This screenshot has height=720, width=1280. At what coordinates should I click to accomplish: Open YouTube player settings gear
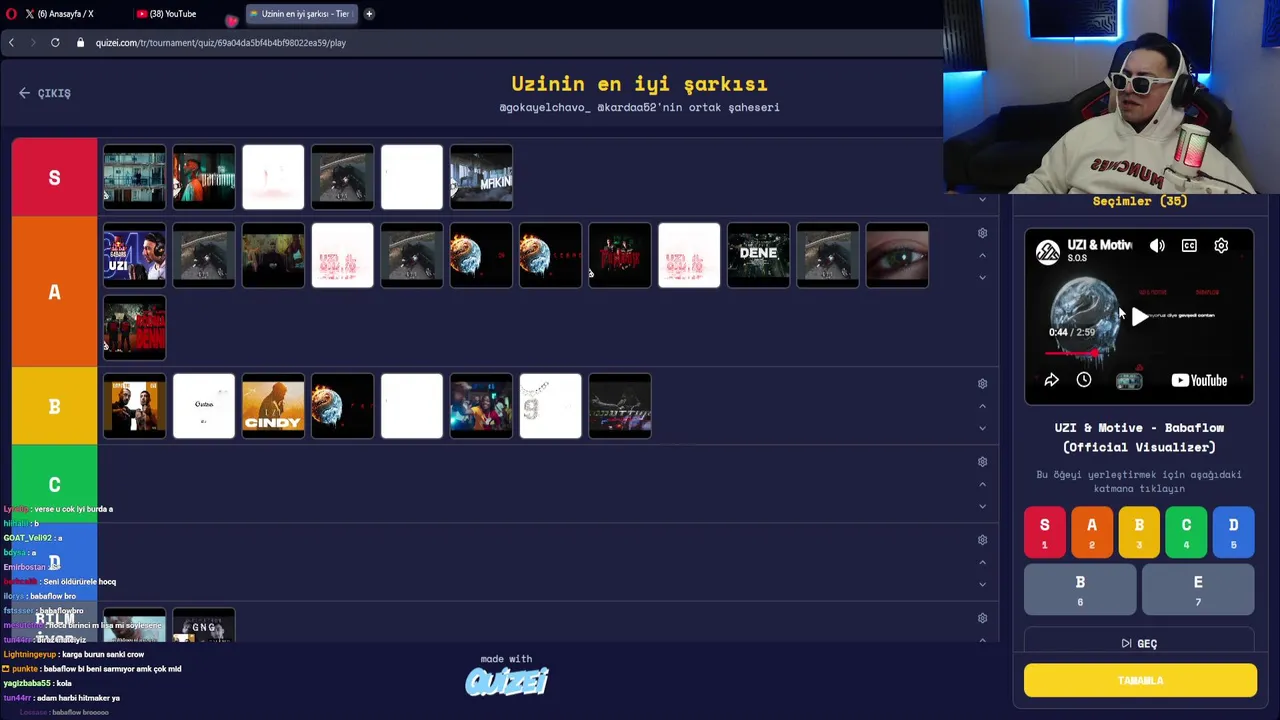(x=1221, y=246)
